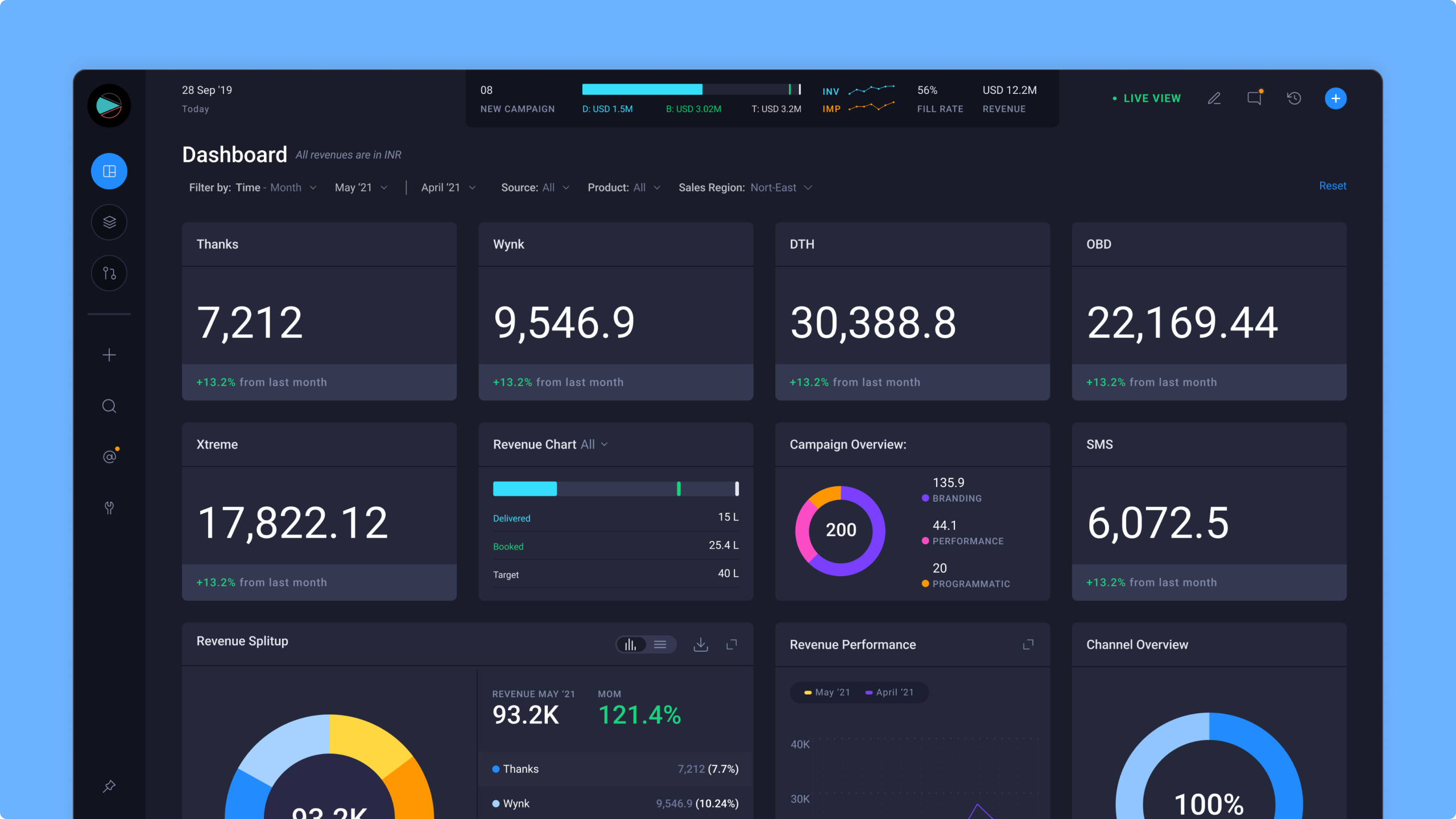
Task: Switch Revenue Splitup to list view
Action: coord(660,644)
